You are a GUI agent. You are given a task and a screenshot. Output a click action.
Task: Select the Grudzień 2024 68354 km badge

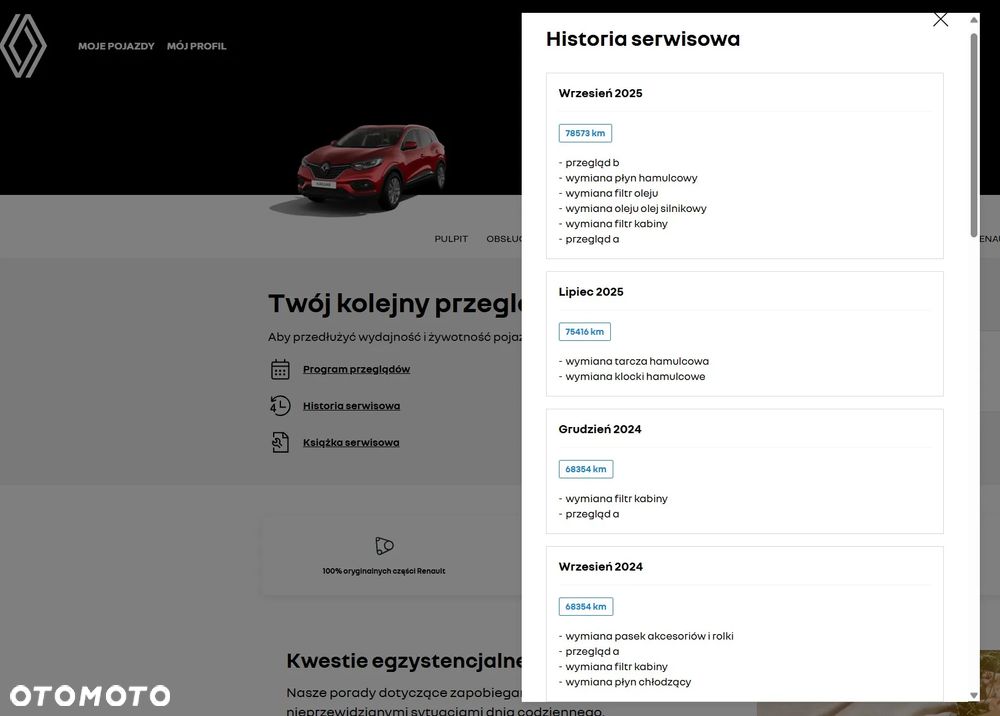pyautogui.click(x=585, y=469)
